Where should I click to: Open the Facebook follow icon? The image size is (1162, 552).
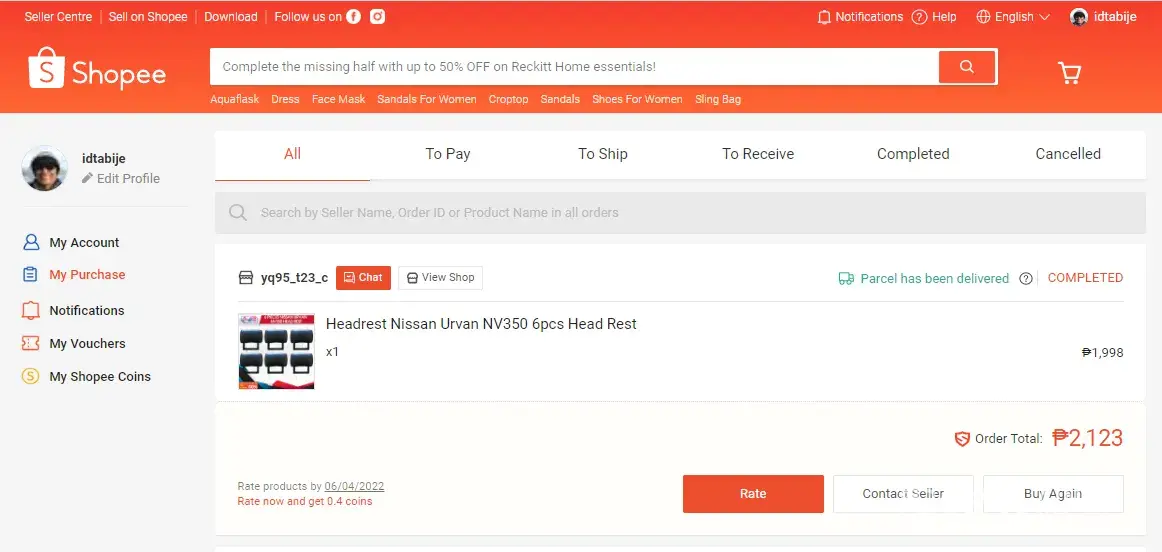(x=353, y=16)
